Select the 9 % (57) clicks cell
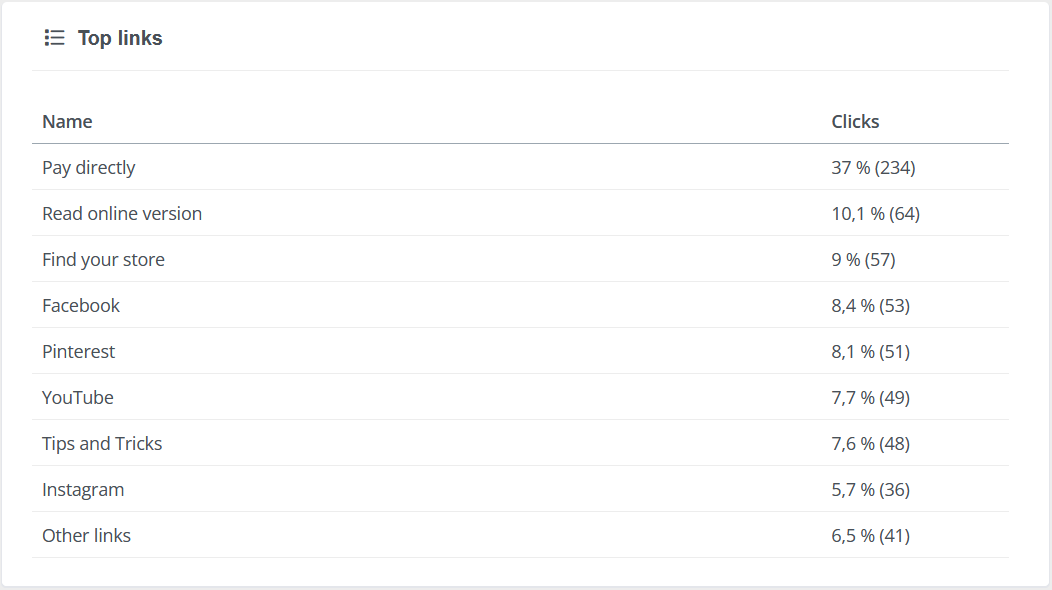The height and width of the screenshot is (590, 1052). (x=863, y=260)
